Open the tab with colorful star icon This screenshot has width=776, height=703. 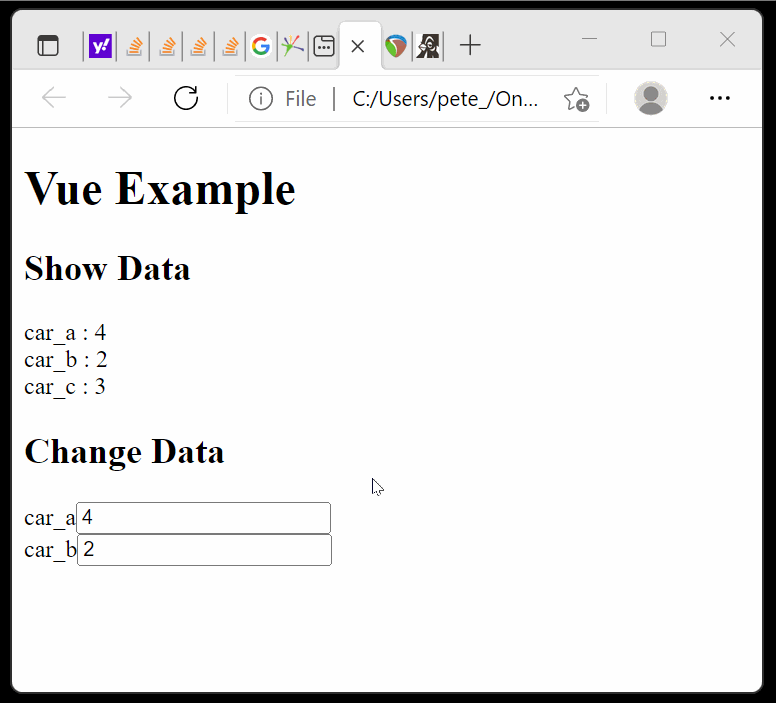pos(292,47)
